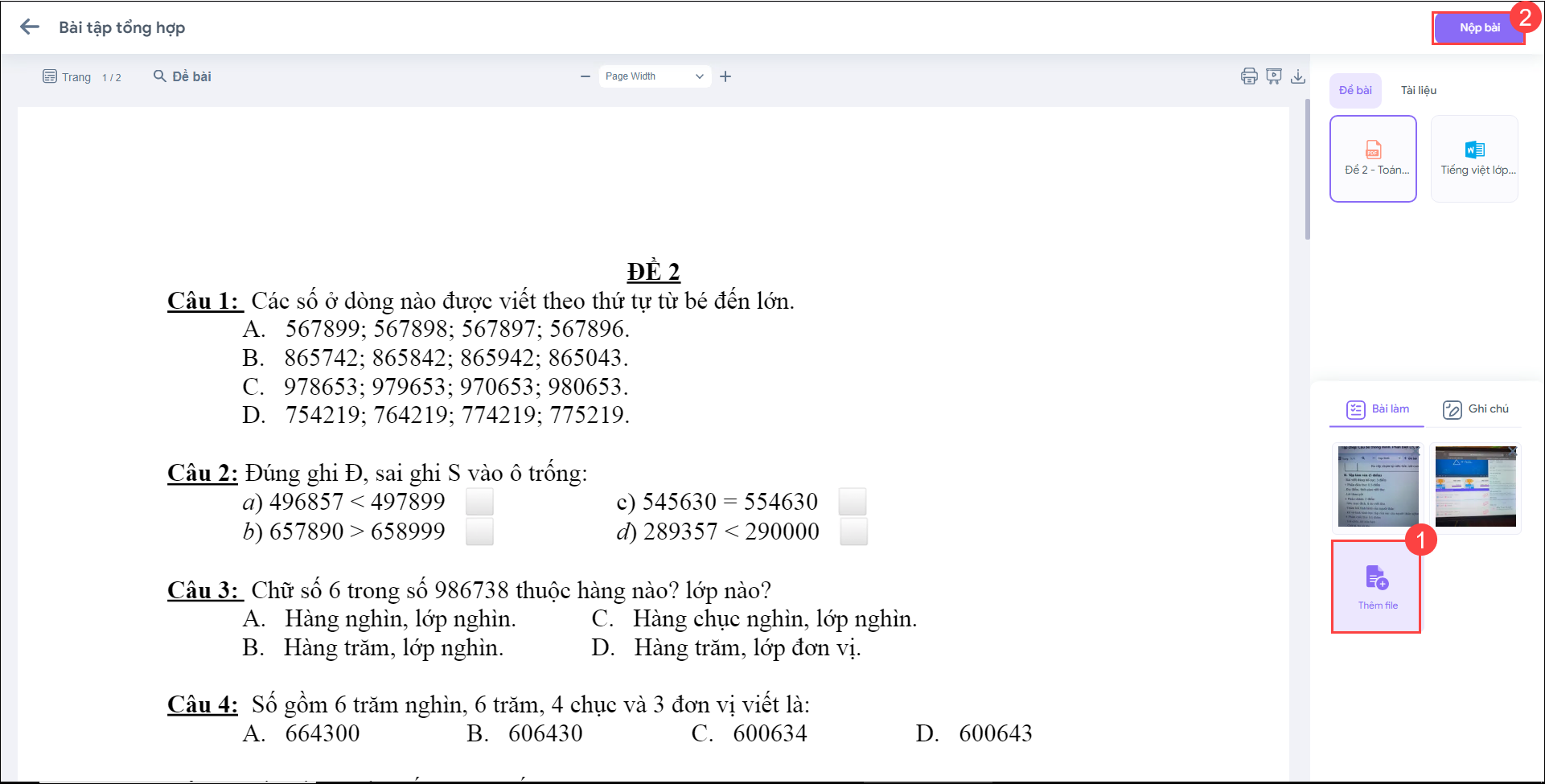The height and width of the screenshot is (784, 1545).
Task: Select Câu 3 answer B. Hàng trăm, lớp nghìn
Action: click(373, 648)
